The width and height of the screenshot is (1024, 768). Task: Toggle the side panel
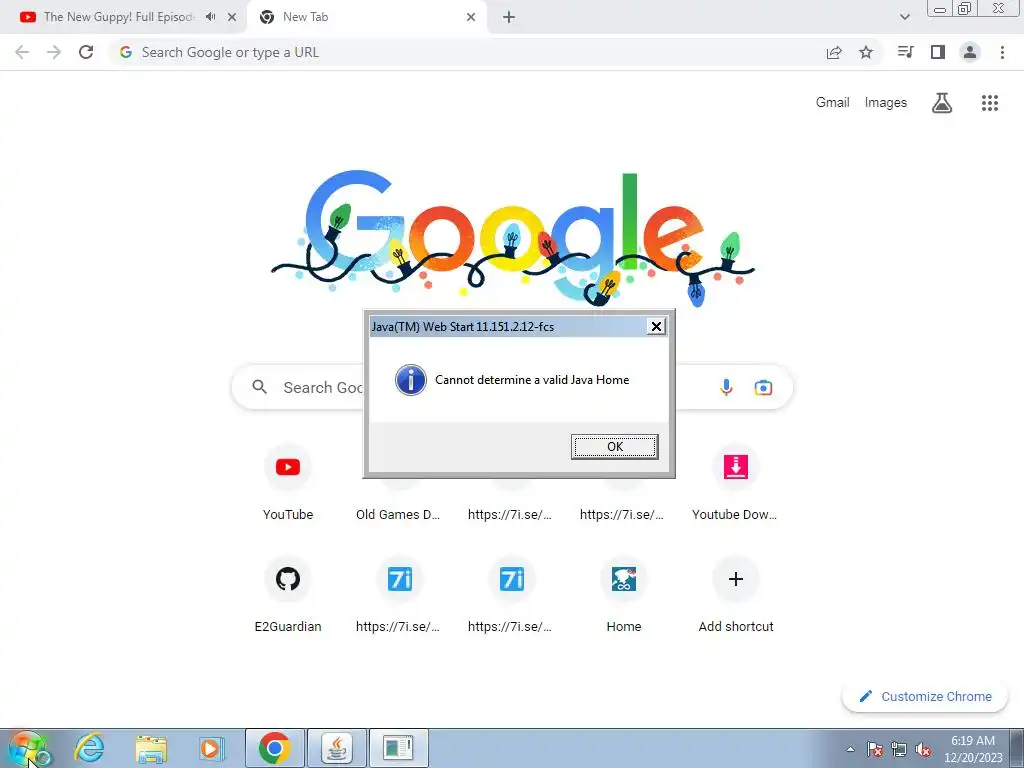[938, 52]
